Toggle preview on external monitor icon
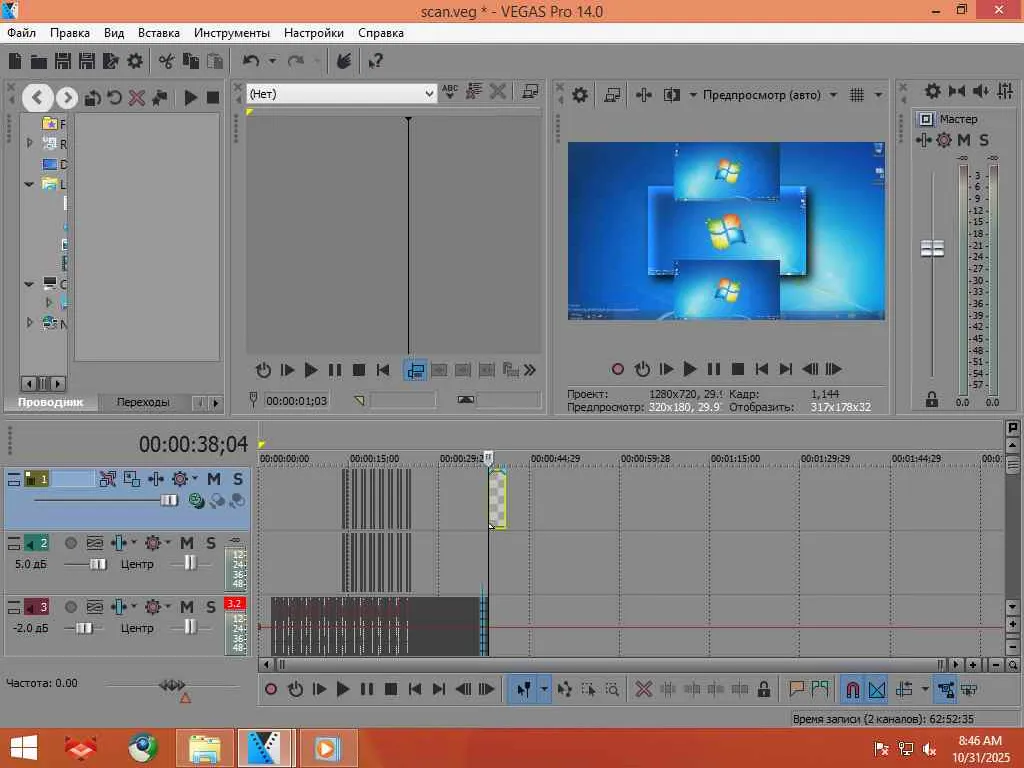 [x=612, y=95]
